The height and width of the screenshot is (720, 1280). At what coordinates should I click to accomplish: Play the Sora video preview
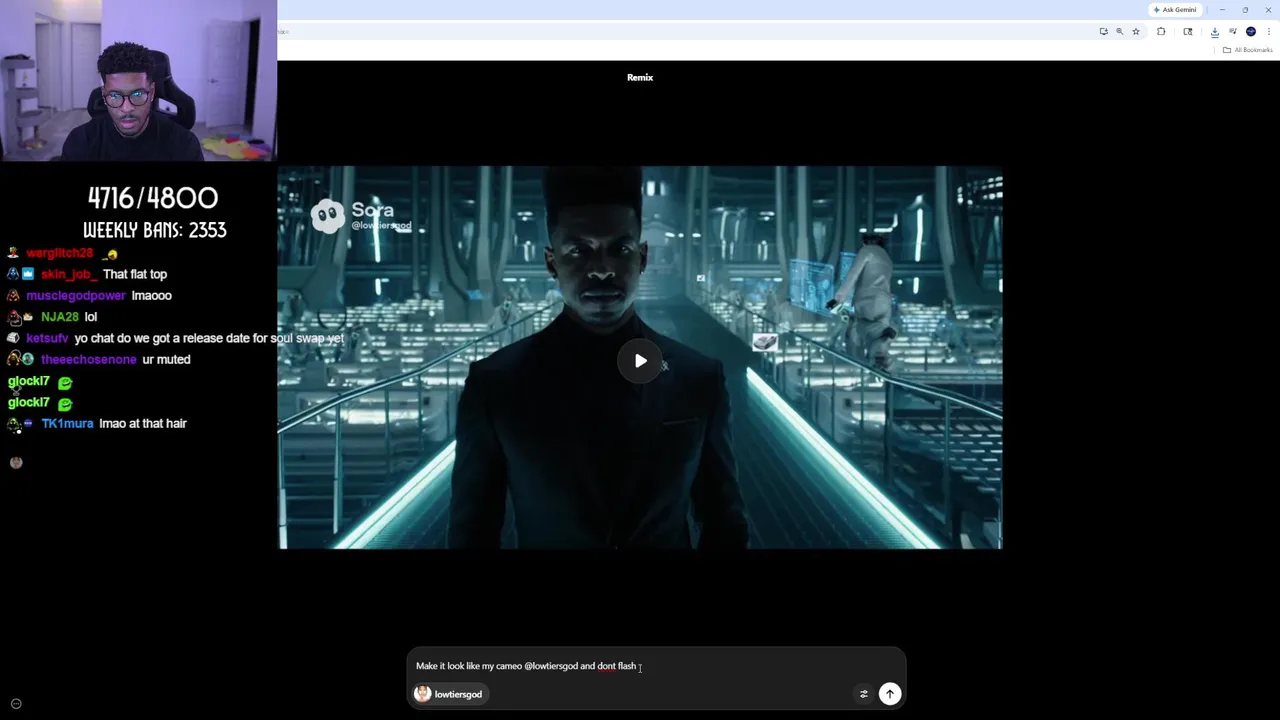(x=640, y=361)
